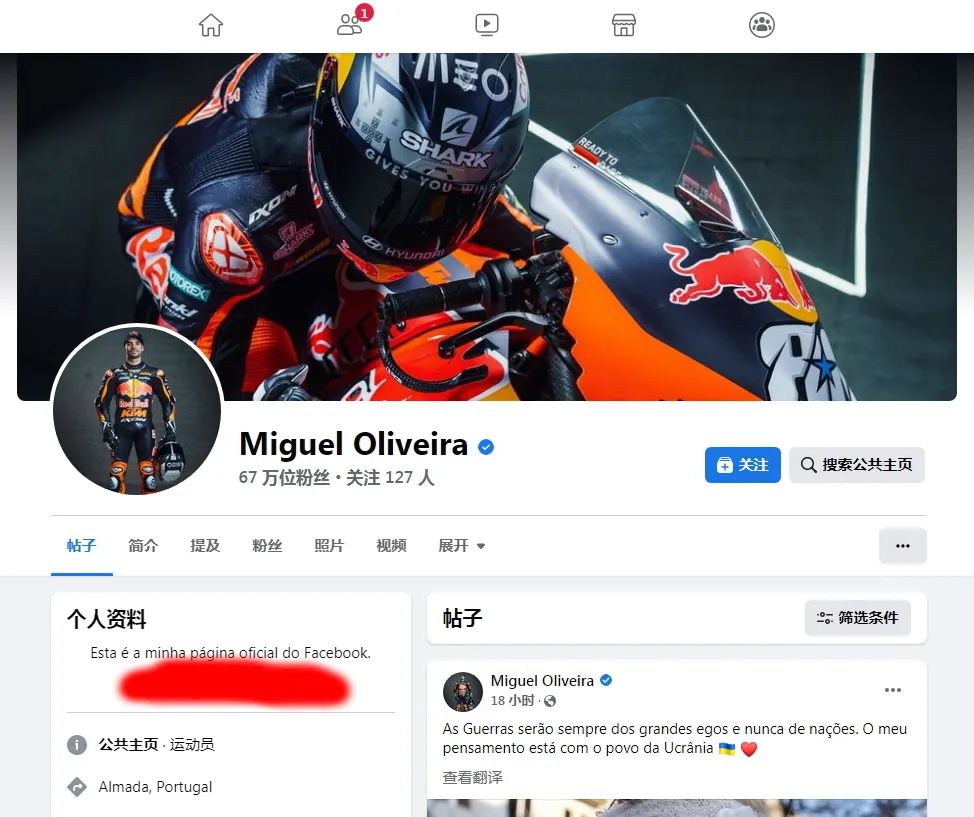Switch to the 照片 tab
The height and width of the screenshot is (817, 974).
(x=329, y=545)
